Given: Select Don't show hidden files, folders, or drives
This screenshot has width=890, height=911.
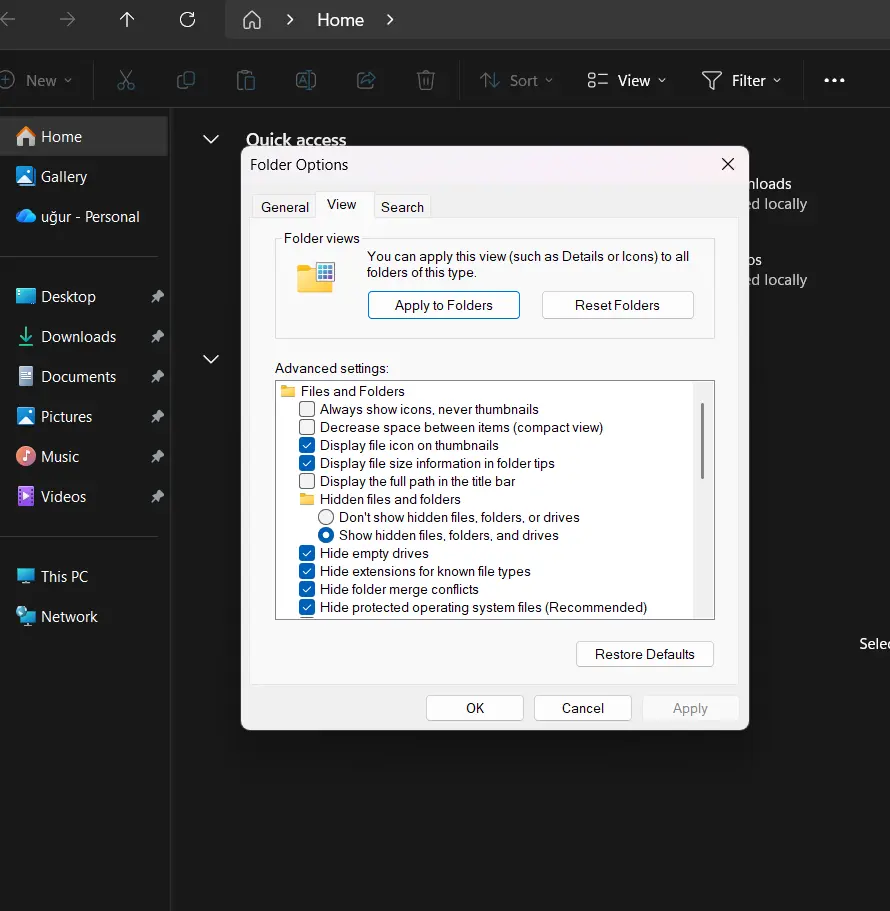Looking at the screenshot, I should (x=326, y=517).
